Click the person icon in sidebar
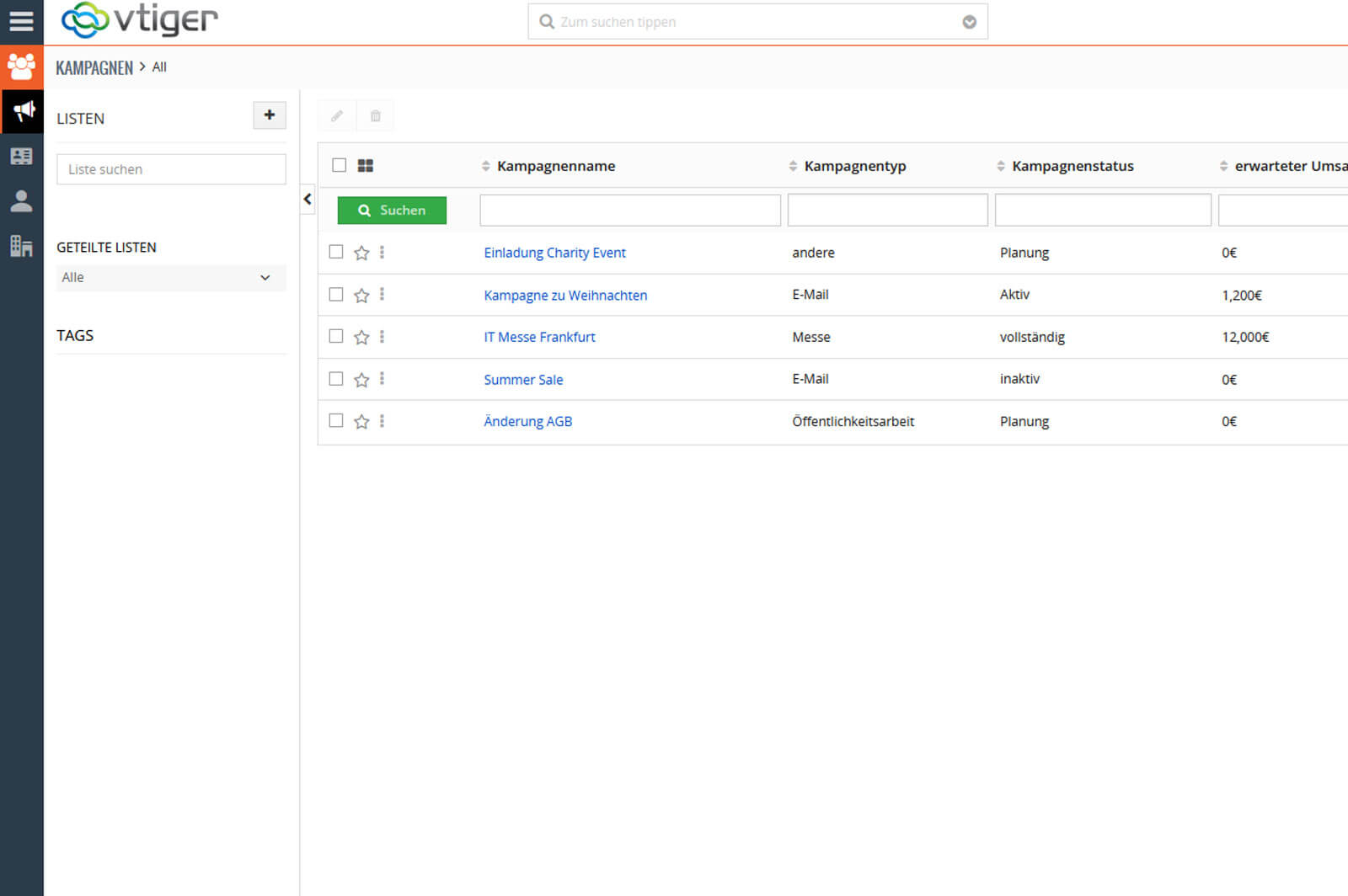Screen dimensions: 1348x896 coord(21,201)
